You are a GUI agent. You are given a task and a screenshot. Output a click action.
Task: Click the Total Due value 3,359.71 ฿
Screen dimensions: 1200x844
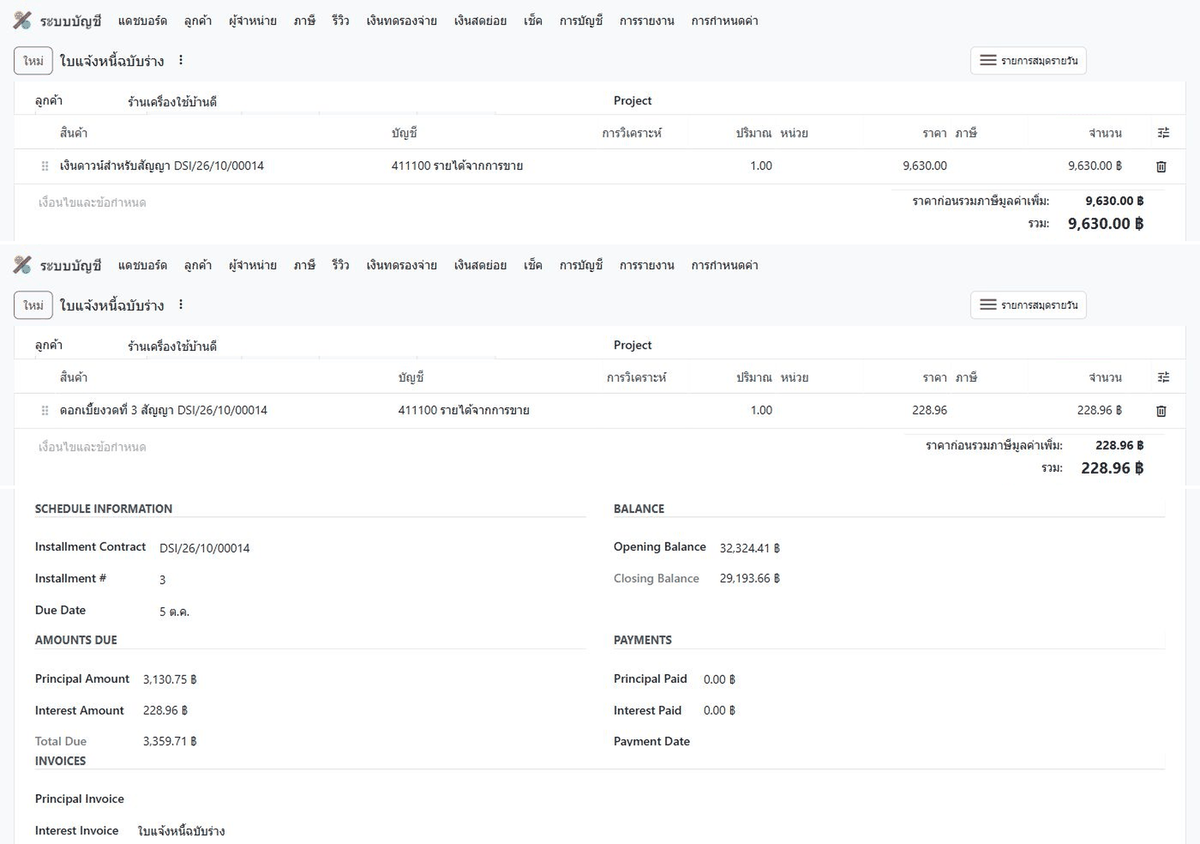coord(170,742)
